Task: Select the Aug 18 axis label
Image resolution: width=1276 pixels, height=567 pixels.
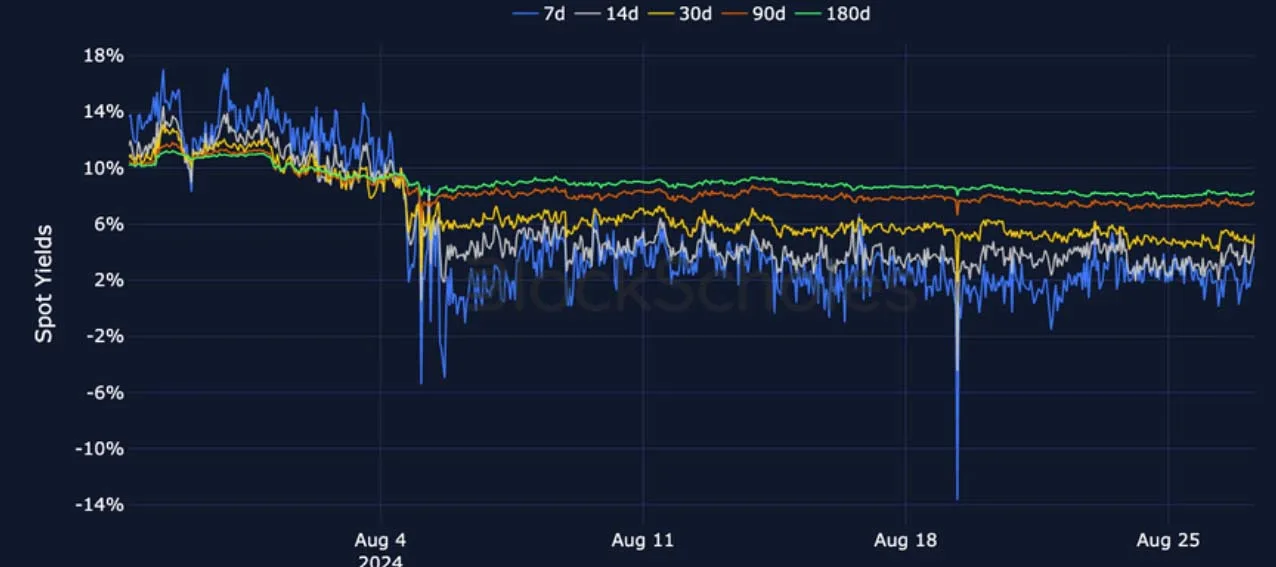Action: [905, 541]
